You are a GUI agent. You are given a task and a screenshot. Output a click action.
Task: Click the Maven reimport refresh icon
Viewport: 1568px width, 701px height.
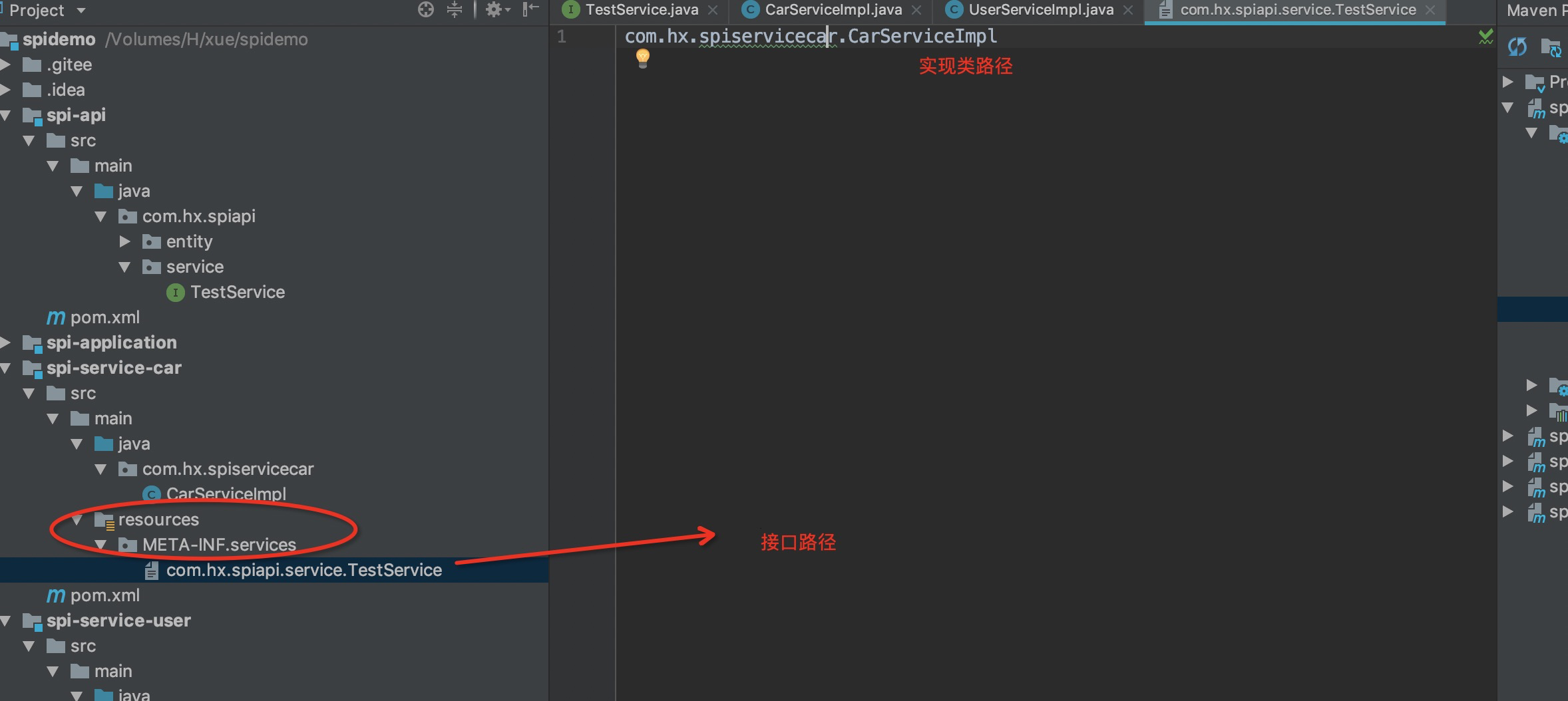(x=1517, y=47)
